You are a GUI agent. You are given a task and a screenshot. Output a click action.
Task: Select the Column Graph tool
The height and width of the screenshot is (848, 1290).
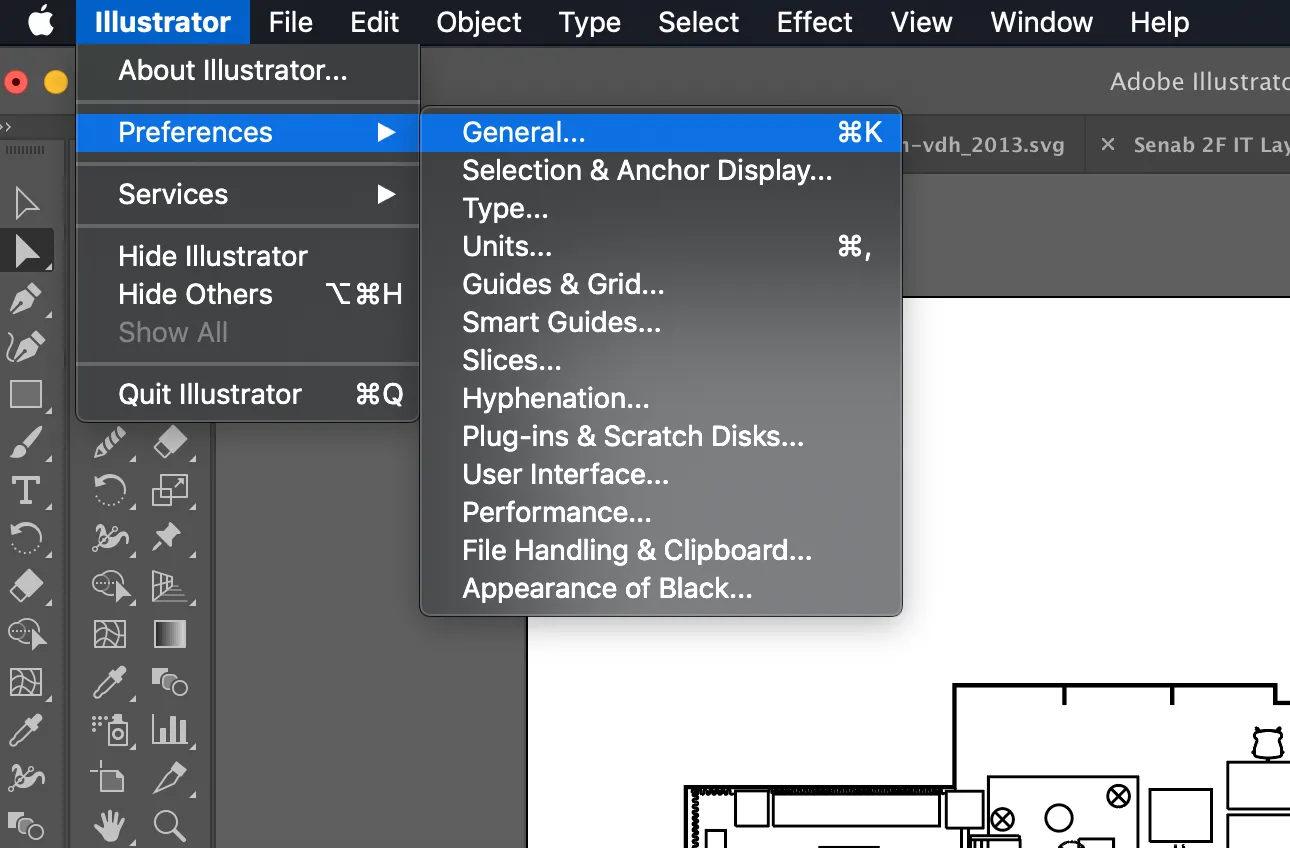click(171, 731)
